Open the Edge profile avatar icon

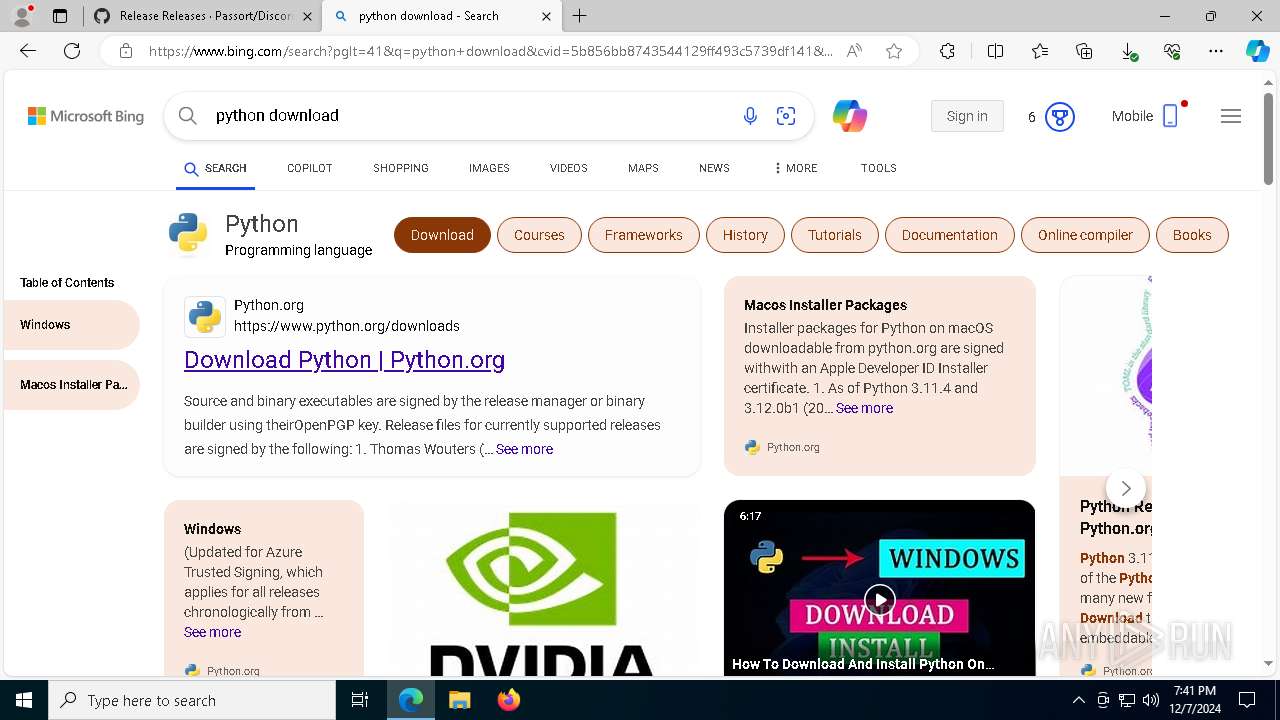click(x=22, y=16)
